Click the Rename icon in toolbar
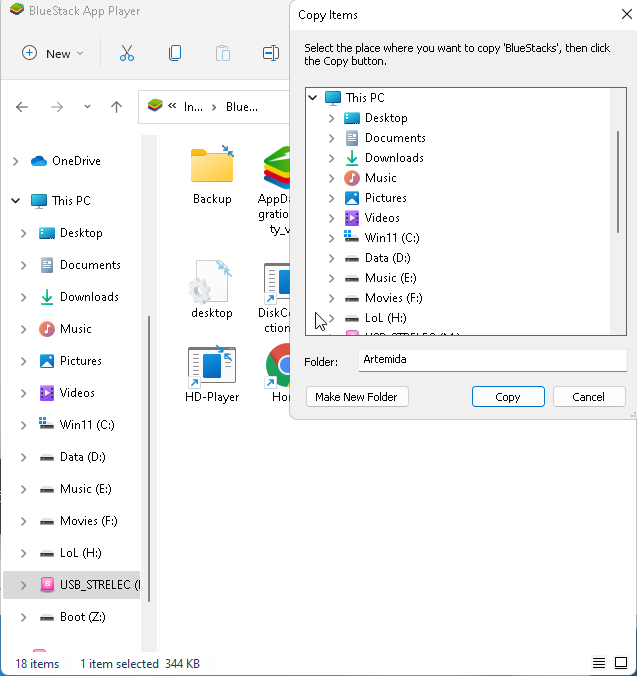The height and width of the screenshot is (676, 637). coord(271,53)
